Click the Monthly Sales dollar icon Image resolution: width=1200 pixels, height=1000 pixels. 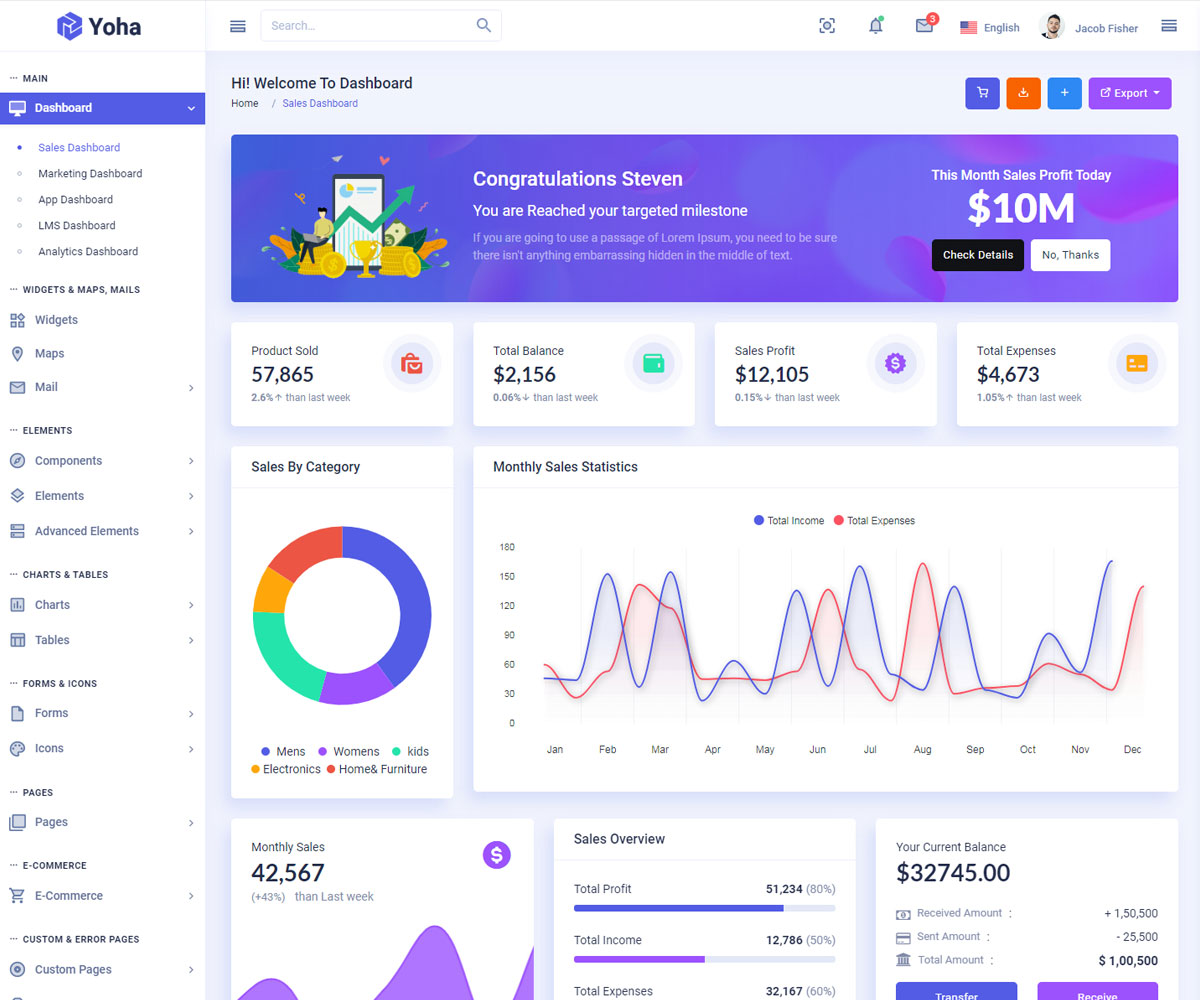pyautogui.click(x=497, y=854)
